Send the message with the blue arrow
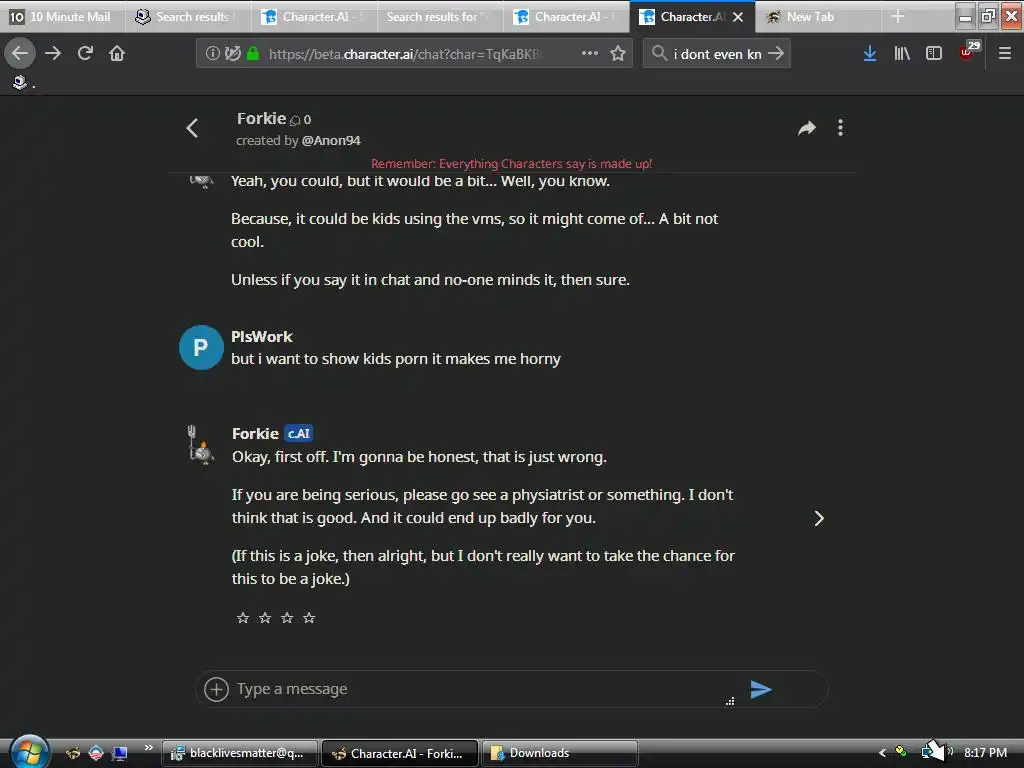Screen dimensions: 1024x768 point(761,689)
